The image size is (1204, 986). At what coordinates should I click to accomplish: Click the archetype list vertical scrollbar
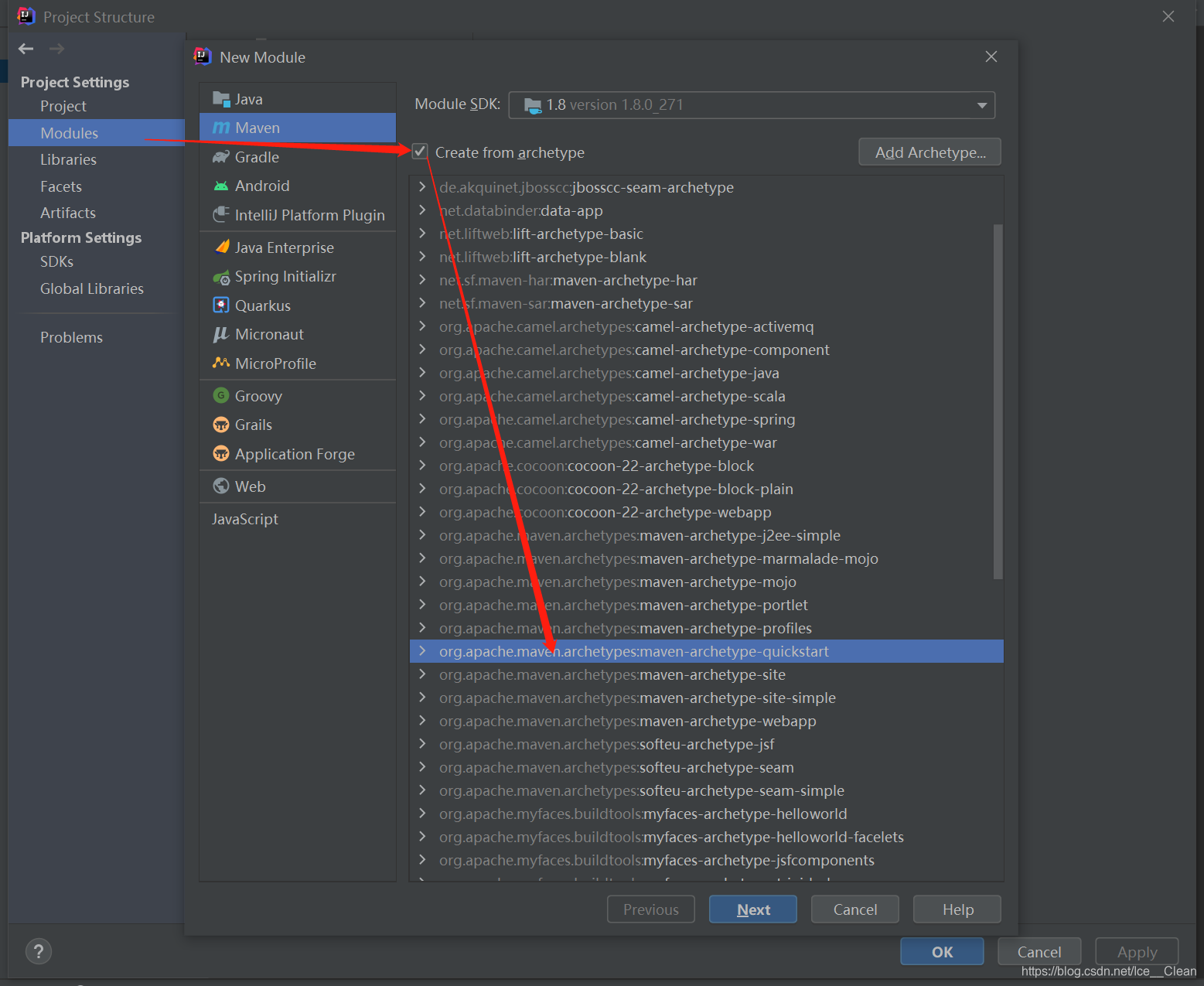pos(998,401)
